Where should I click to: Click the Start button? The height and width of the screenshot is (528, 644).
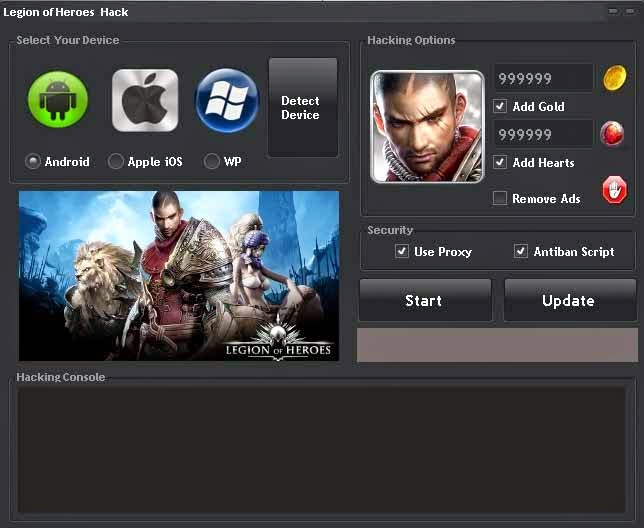[425, 300]
